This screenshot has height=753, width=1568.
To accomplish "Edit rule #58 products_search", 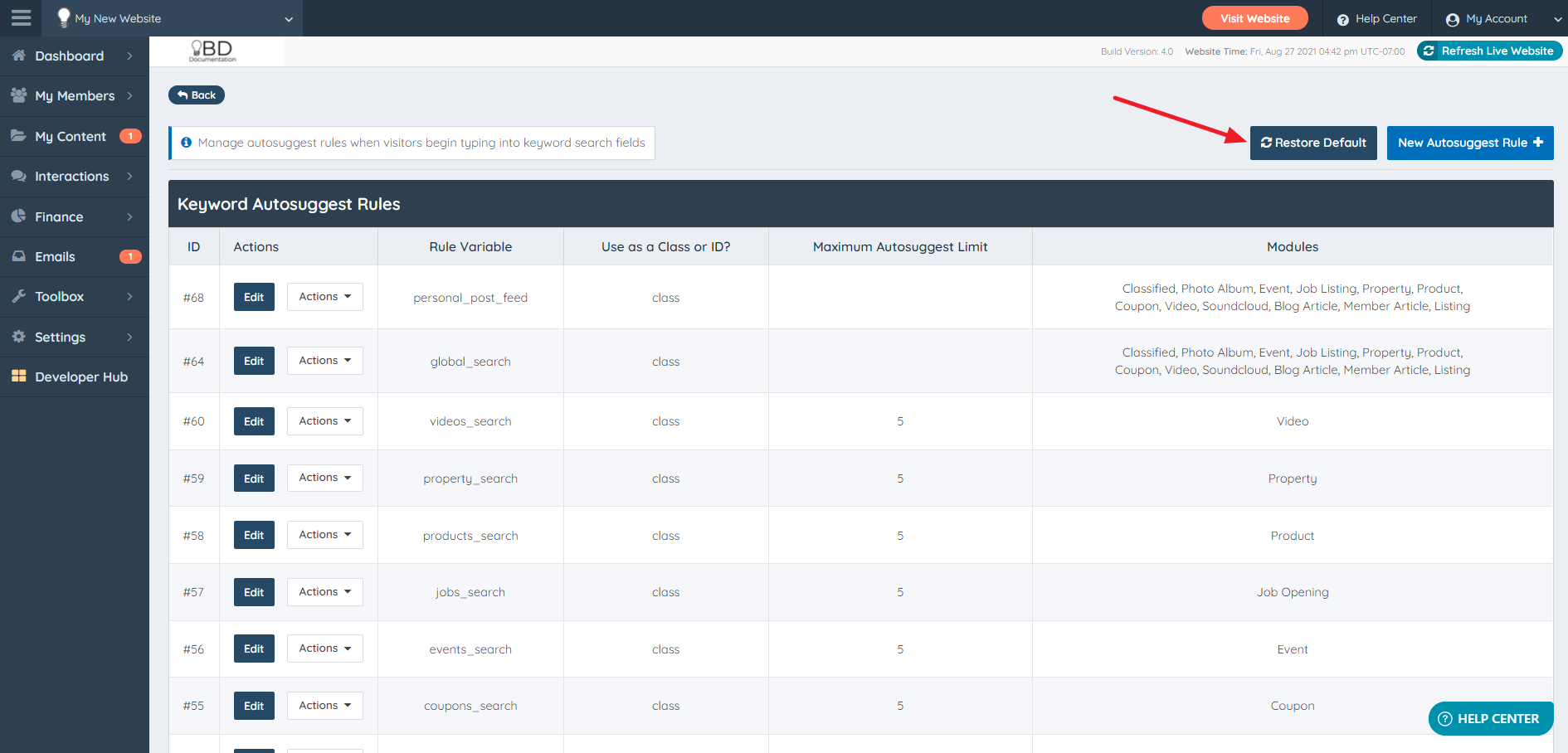I will coord(254,535).
